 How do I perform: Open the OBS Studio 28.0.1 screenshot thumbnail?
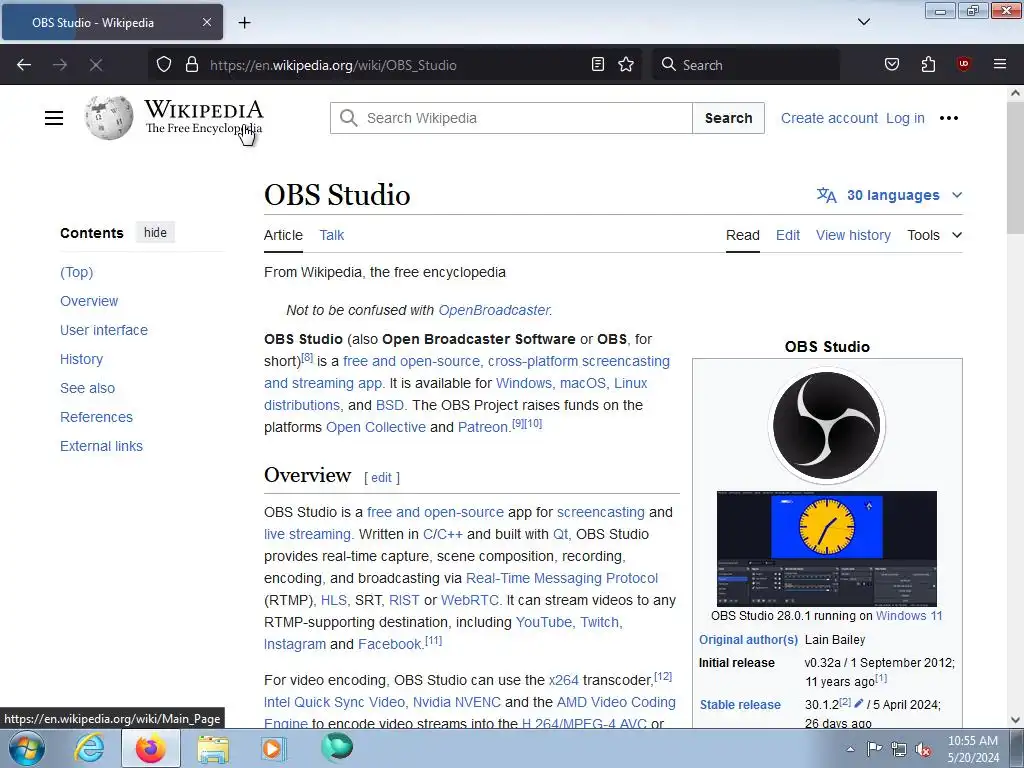coord(827,549)
